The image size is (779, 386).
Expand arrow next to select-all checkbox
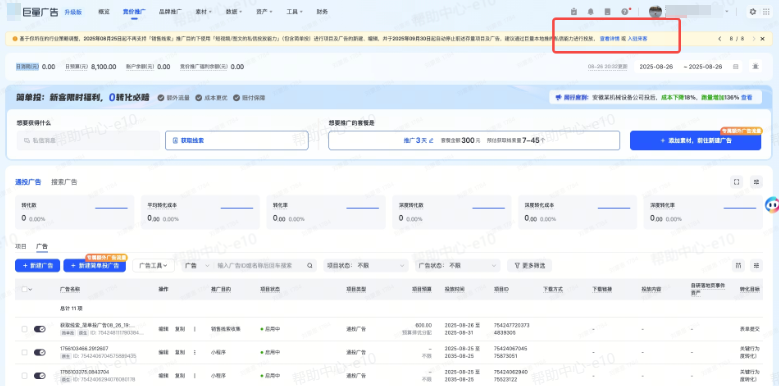pyautogui.click(x=31, y=289)
